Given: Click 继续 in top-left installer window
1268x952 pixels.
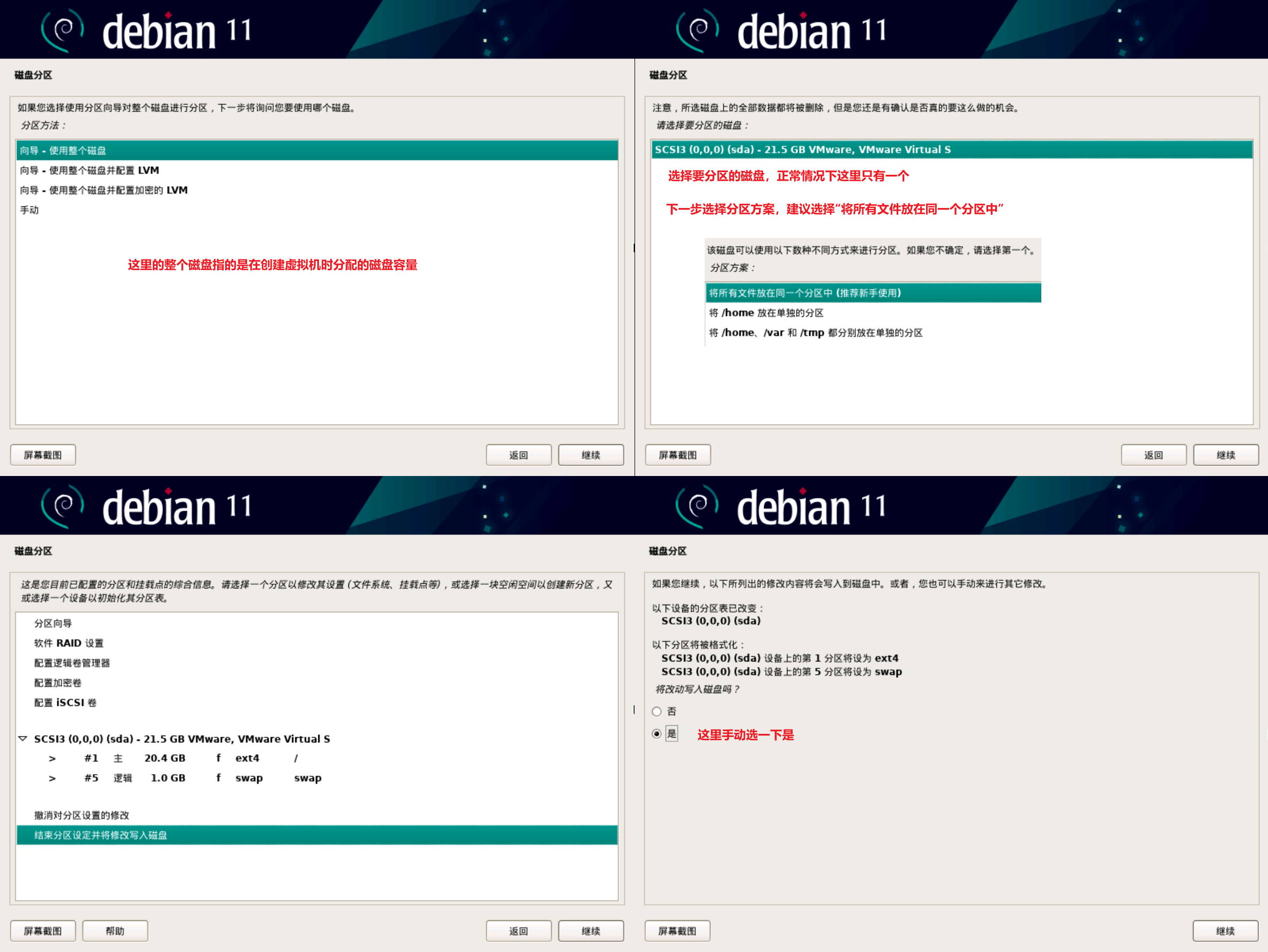Looking at the screenshot, I should point(591,455).
